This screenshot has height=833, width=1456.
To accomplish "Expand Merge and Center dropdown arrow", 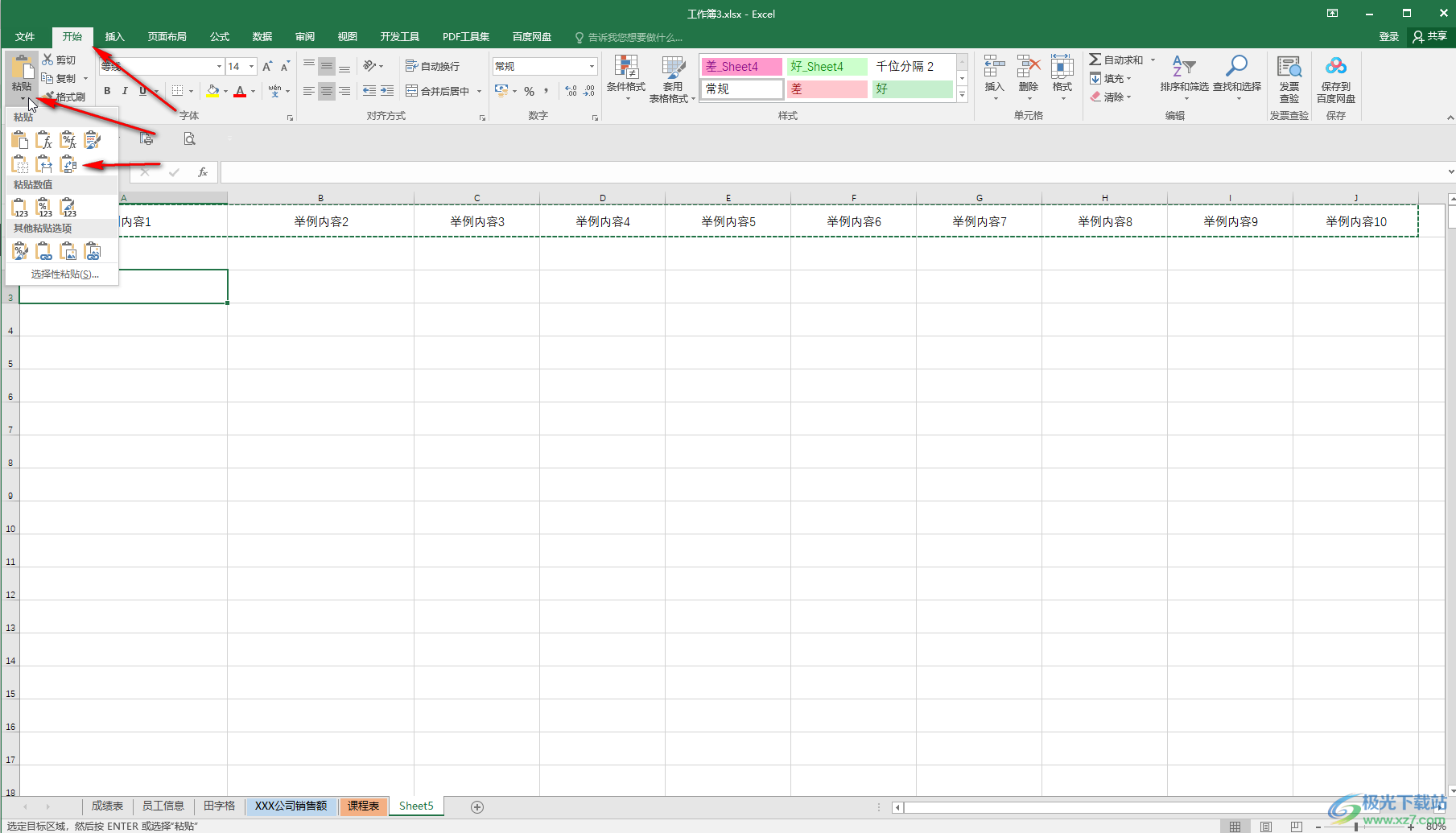I will 479,91.
